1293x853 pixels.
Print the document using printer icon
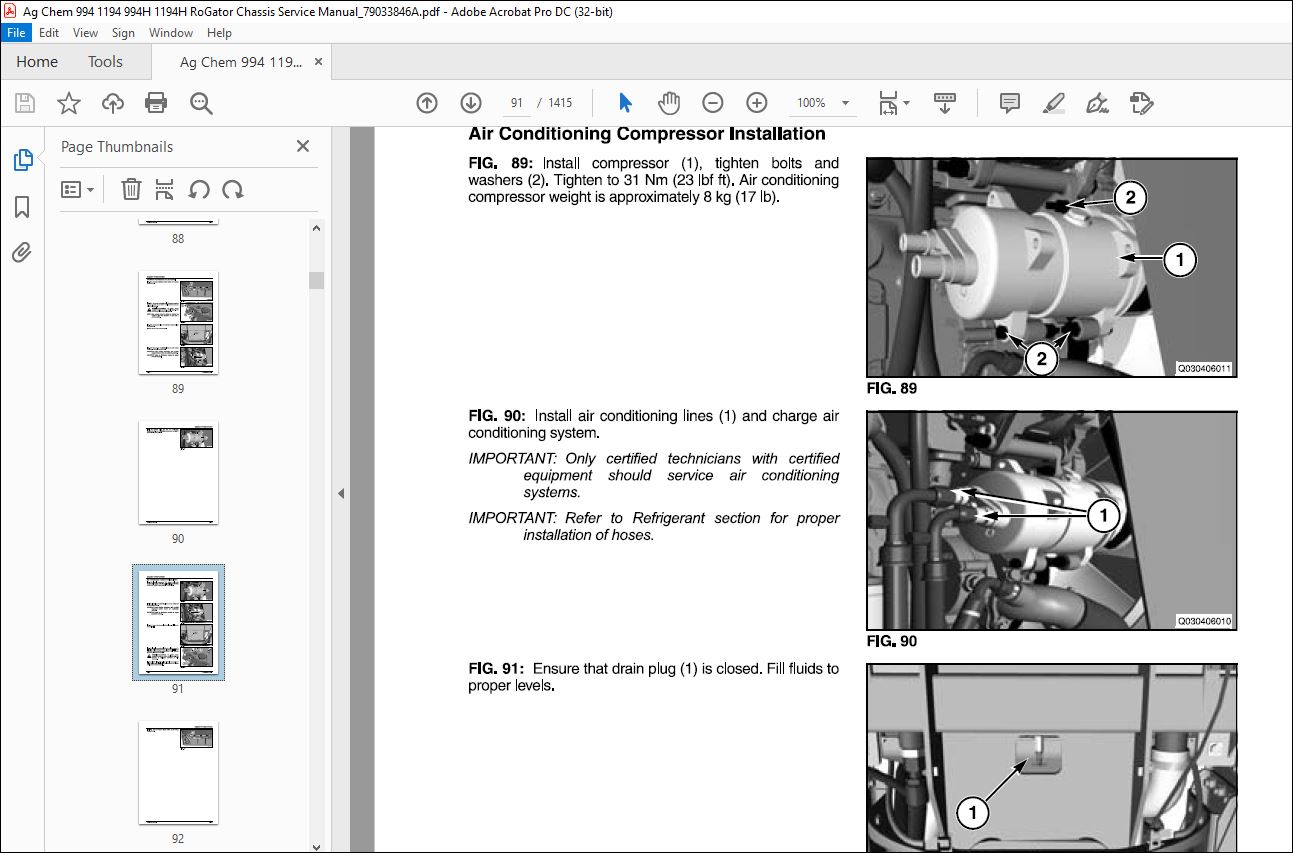point(156,103)
